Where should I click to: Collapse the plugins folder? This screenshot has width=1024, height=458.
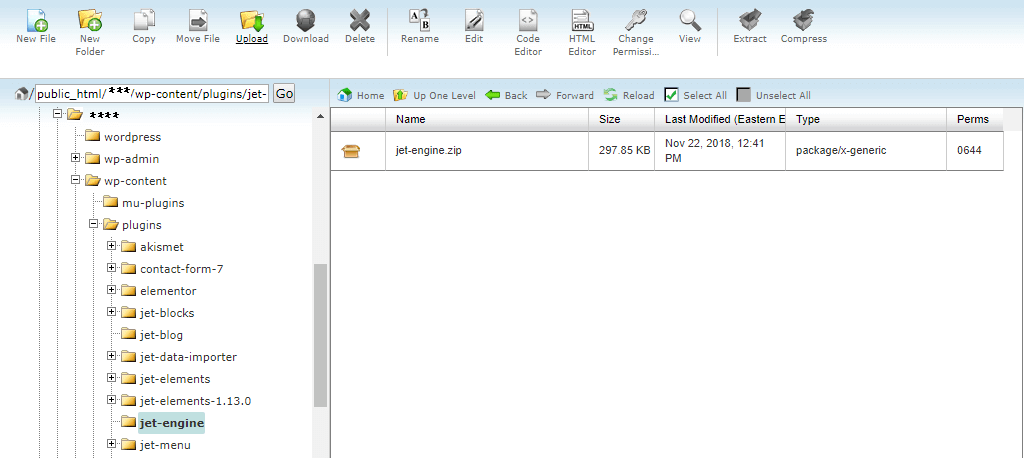click(x=93, y=224)
